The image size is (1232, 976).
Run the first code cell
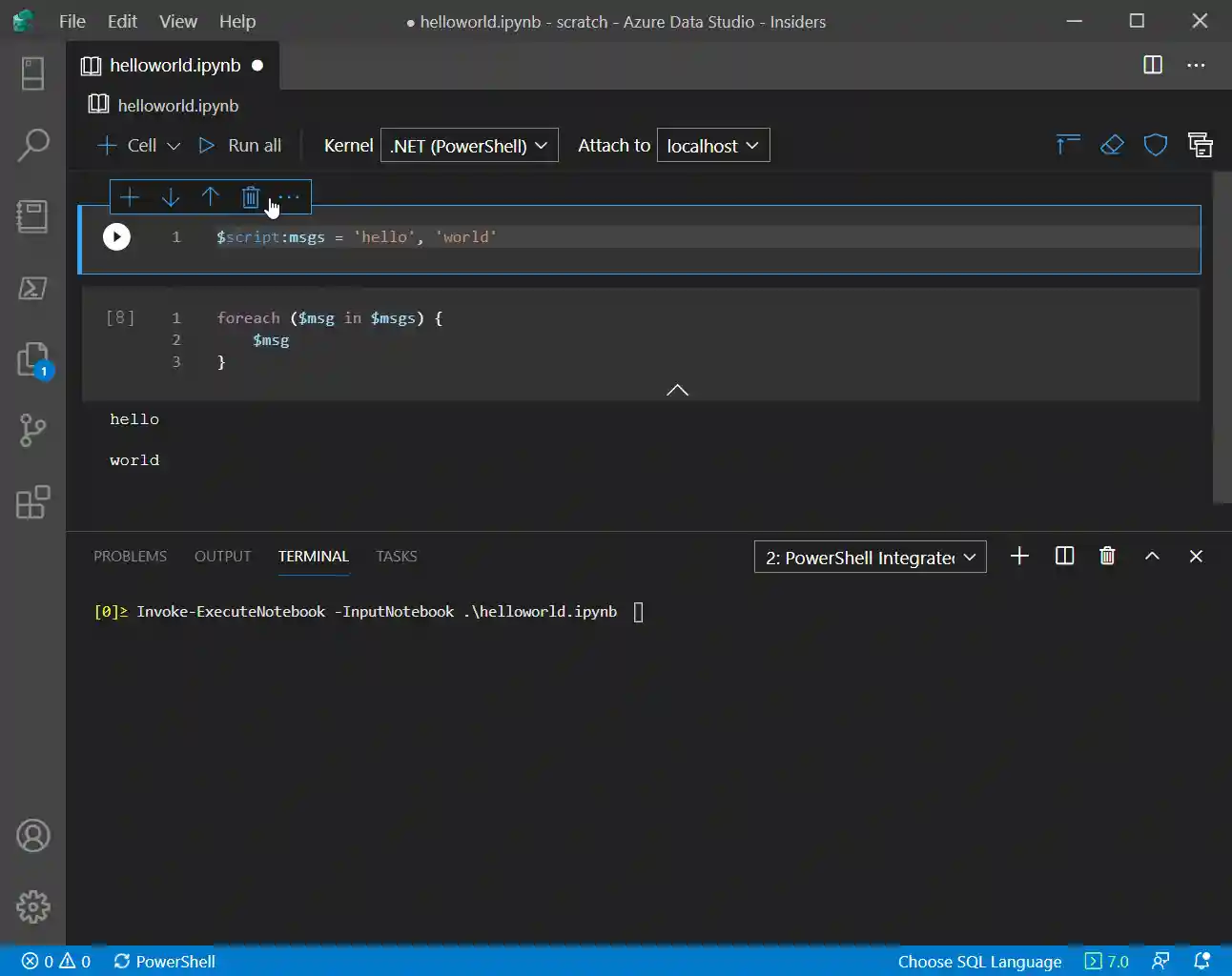pyautogui.click(x=116, y=236)
